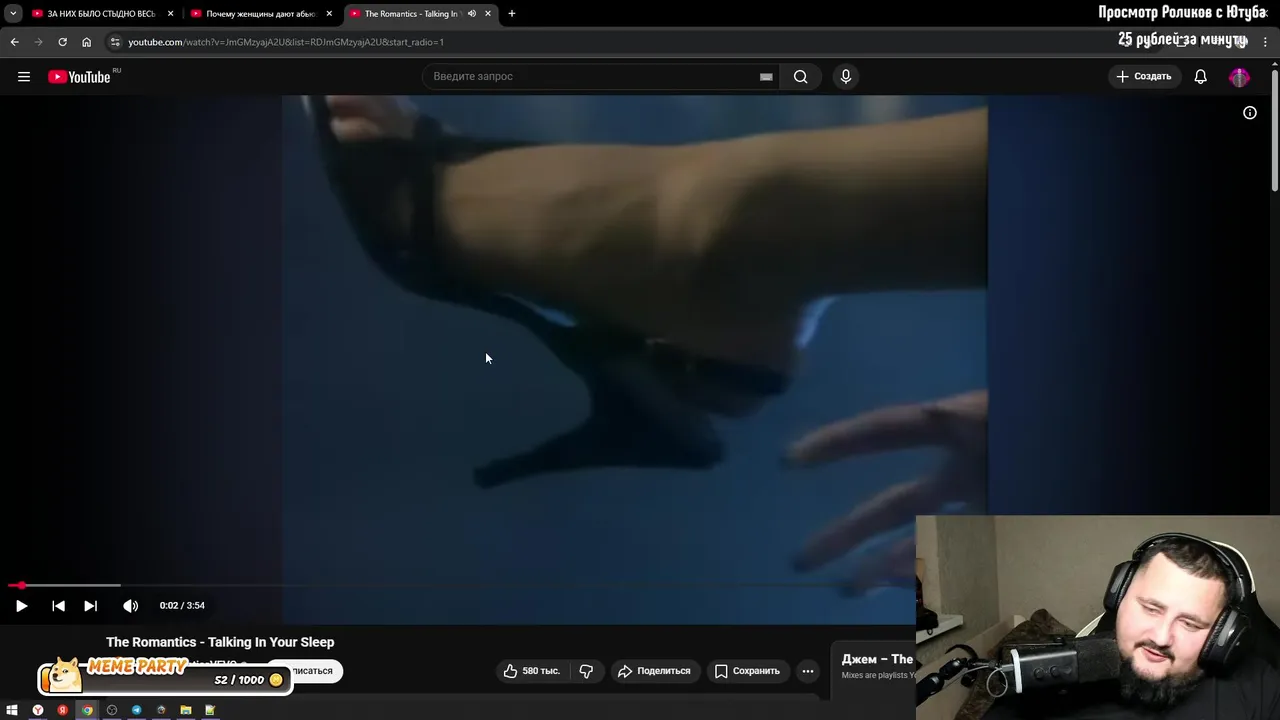Open the notepad app in taskbar

point(210,710)
